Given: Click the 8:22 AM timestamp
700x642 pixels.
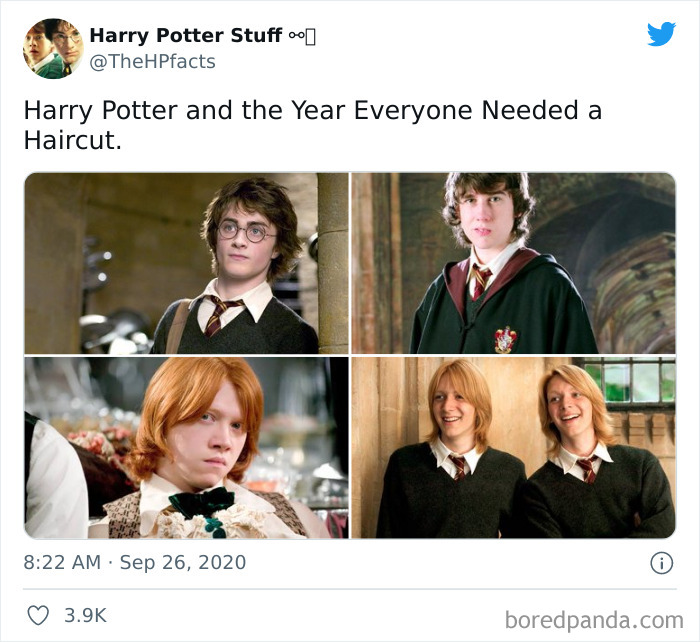Looking at the screenshot, I should click(x=62, y=562).
